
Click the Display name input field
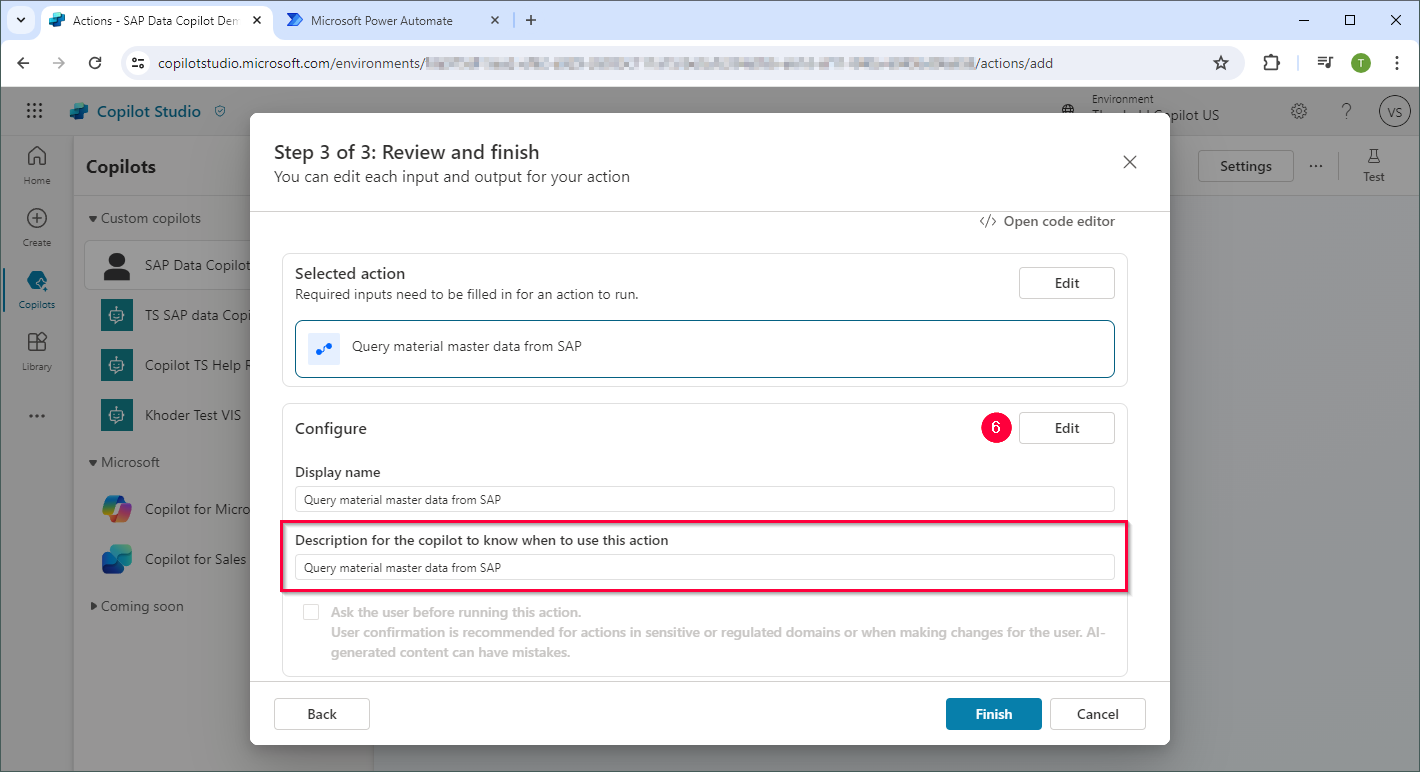pos(705,499)
